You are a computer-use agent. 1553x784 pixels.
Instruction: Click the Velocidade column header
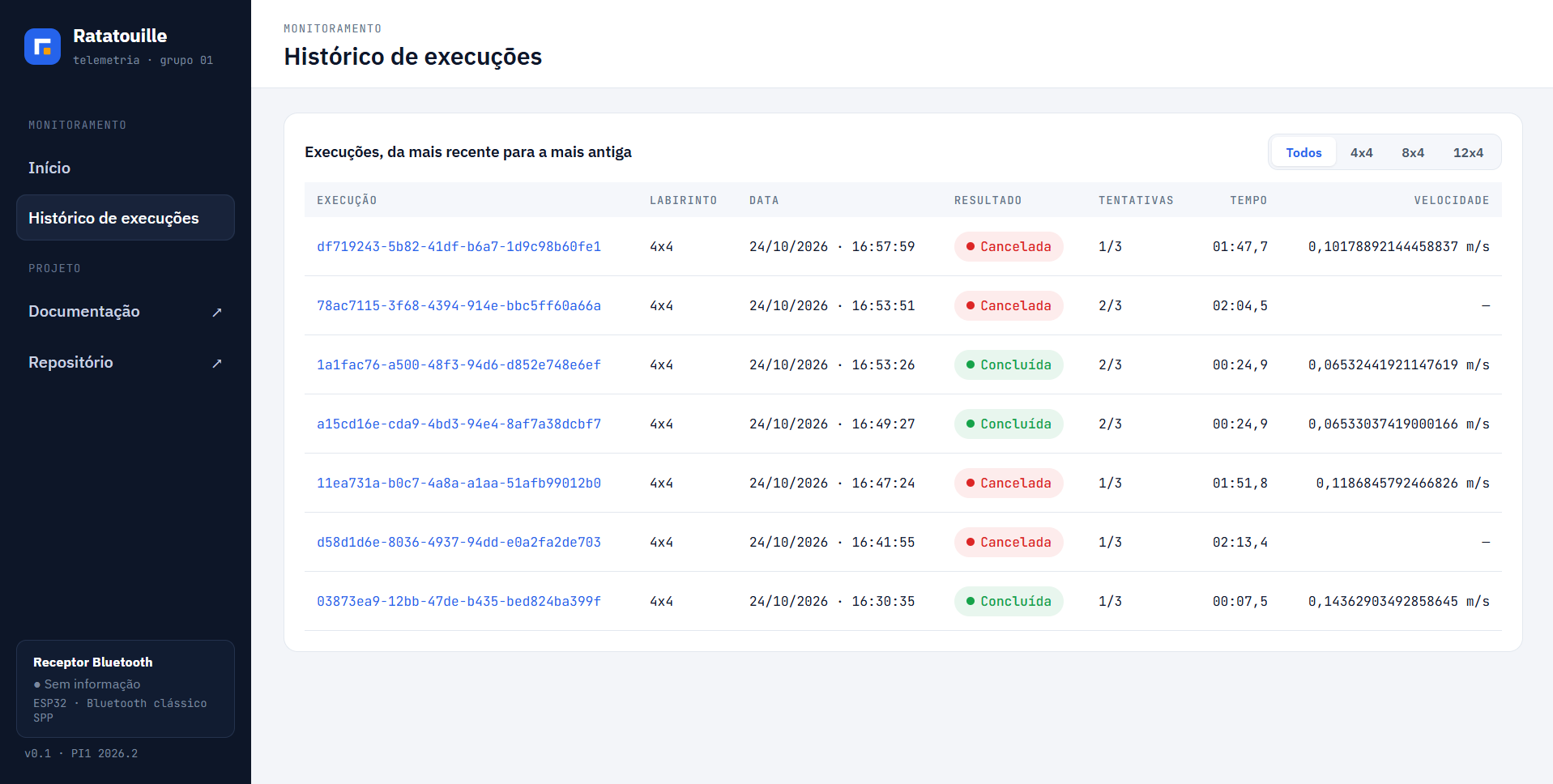click(x=1452, y=200)
